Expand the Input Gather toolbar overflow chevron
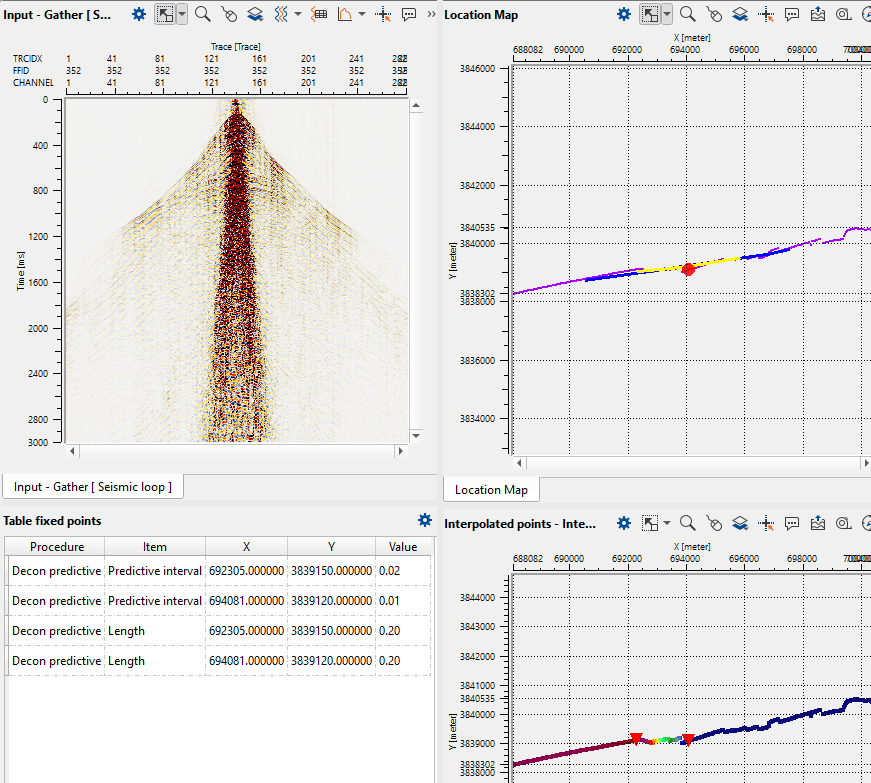Image resolution: width=871 pixels, height=783 pixels. click(431, 14)
